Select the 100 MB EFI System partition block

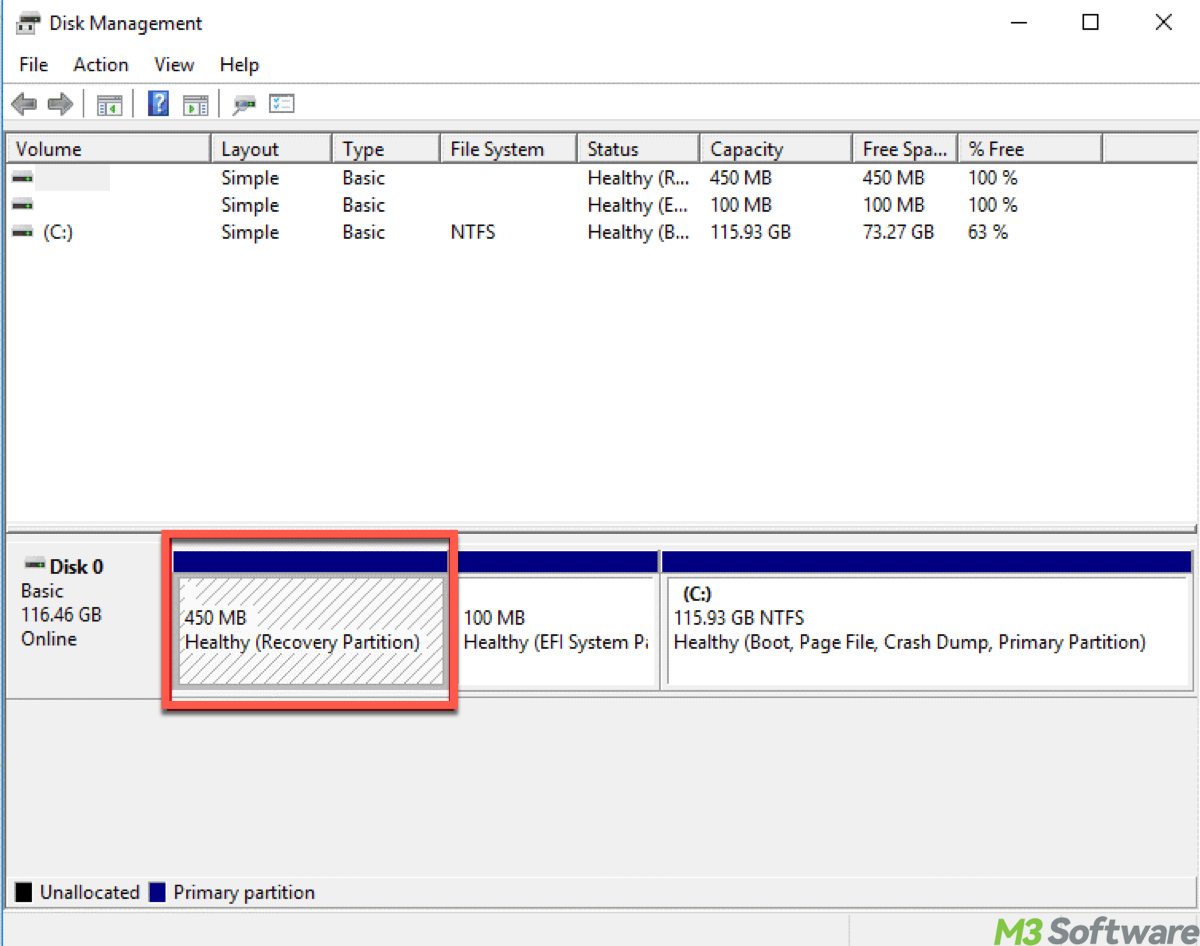pyautogui.click(x=555, y=630)
